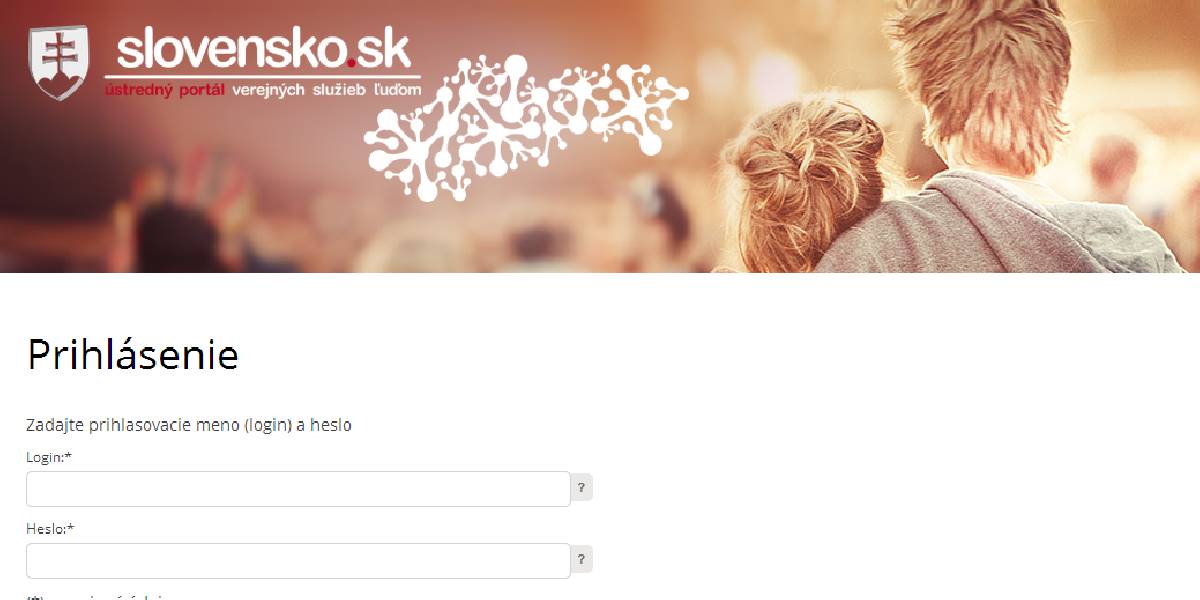Click the question mark beside Heslo field
The height and width of the screenshot is (600, 1200).
(x=582, y=560)
